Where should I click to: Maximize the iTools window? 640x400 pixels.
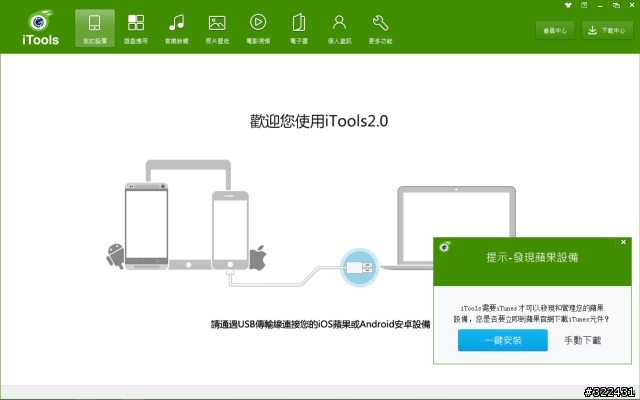click(616, 5)
